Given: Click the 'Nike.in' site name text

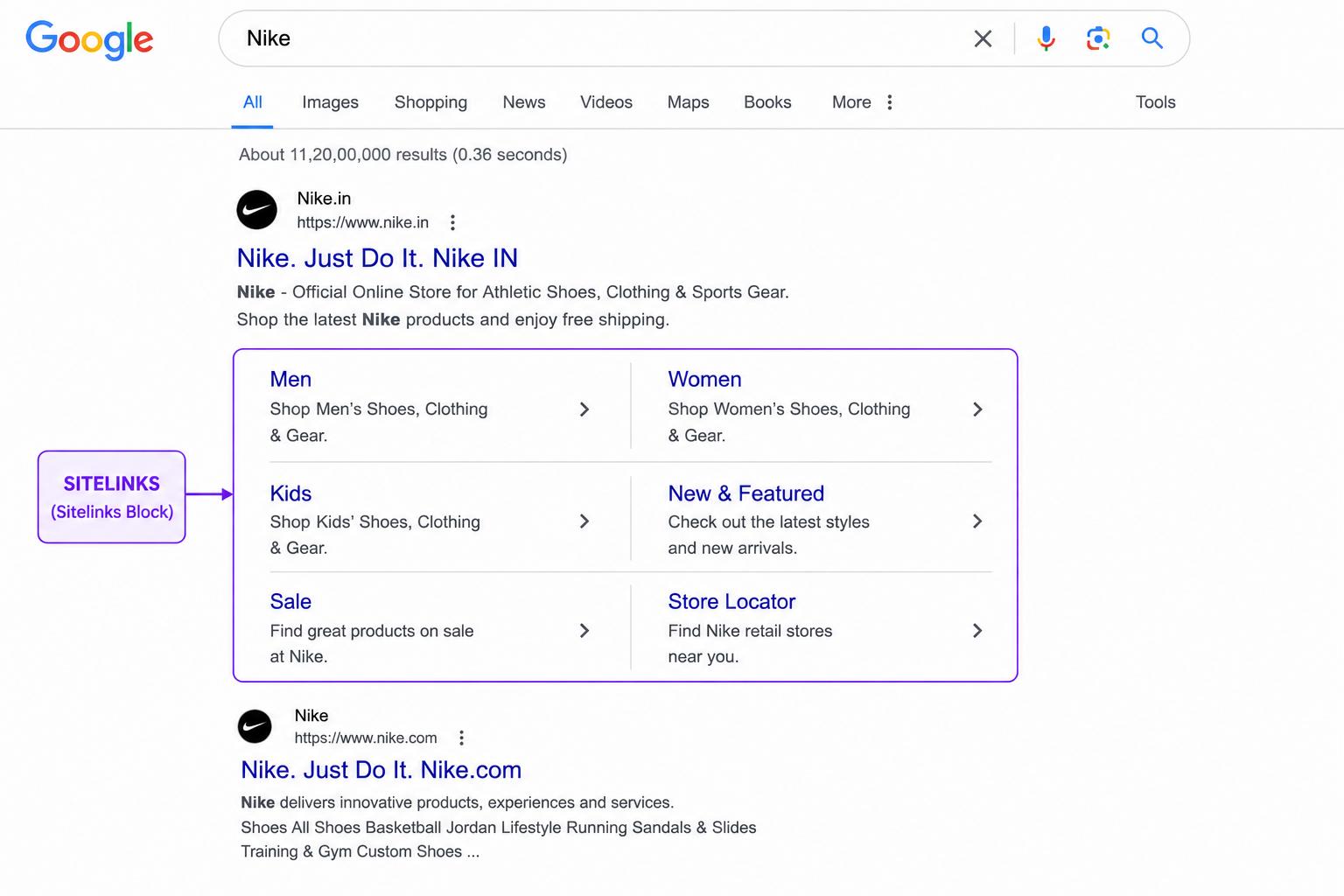Looking at the screenshot, I should click(x=324, y=199).
